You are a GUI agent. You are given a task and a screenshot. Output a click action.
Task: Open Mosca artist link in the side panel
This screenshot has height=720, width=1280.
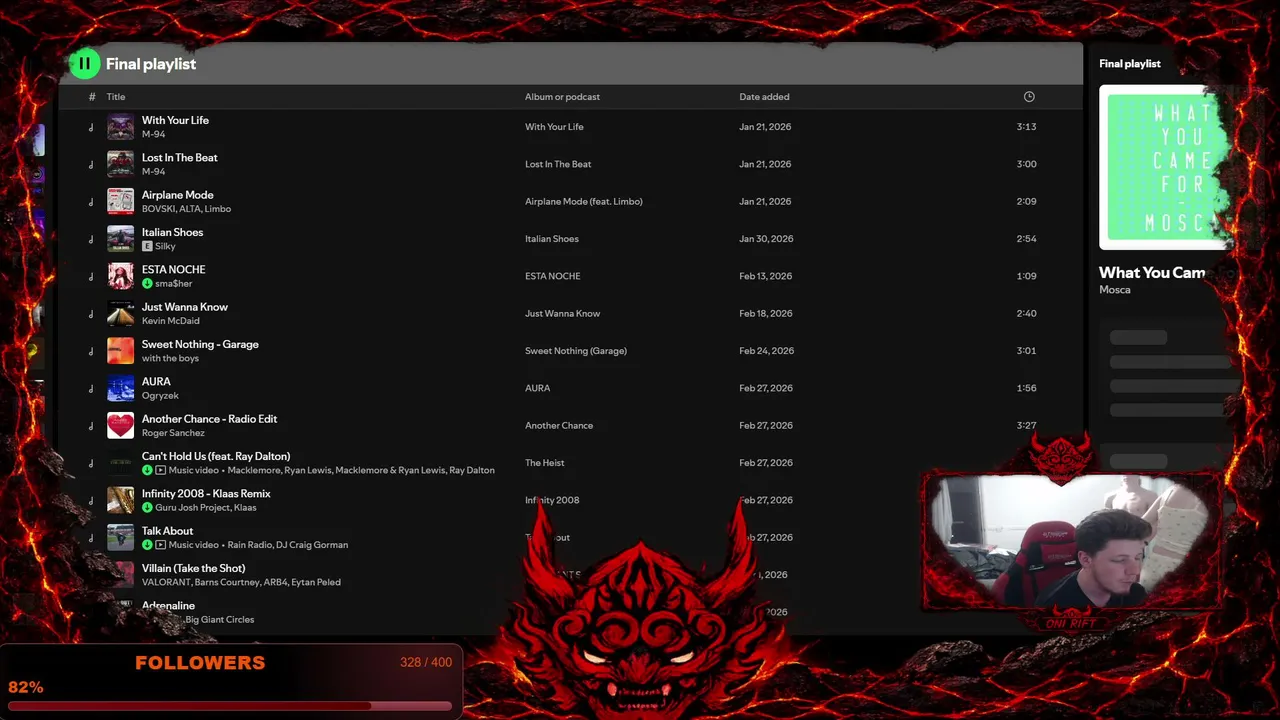click(x=1115, y=290)
